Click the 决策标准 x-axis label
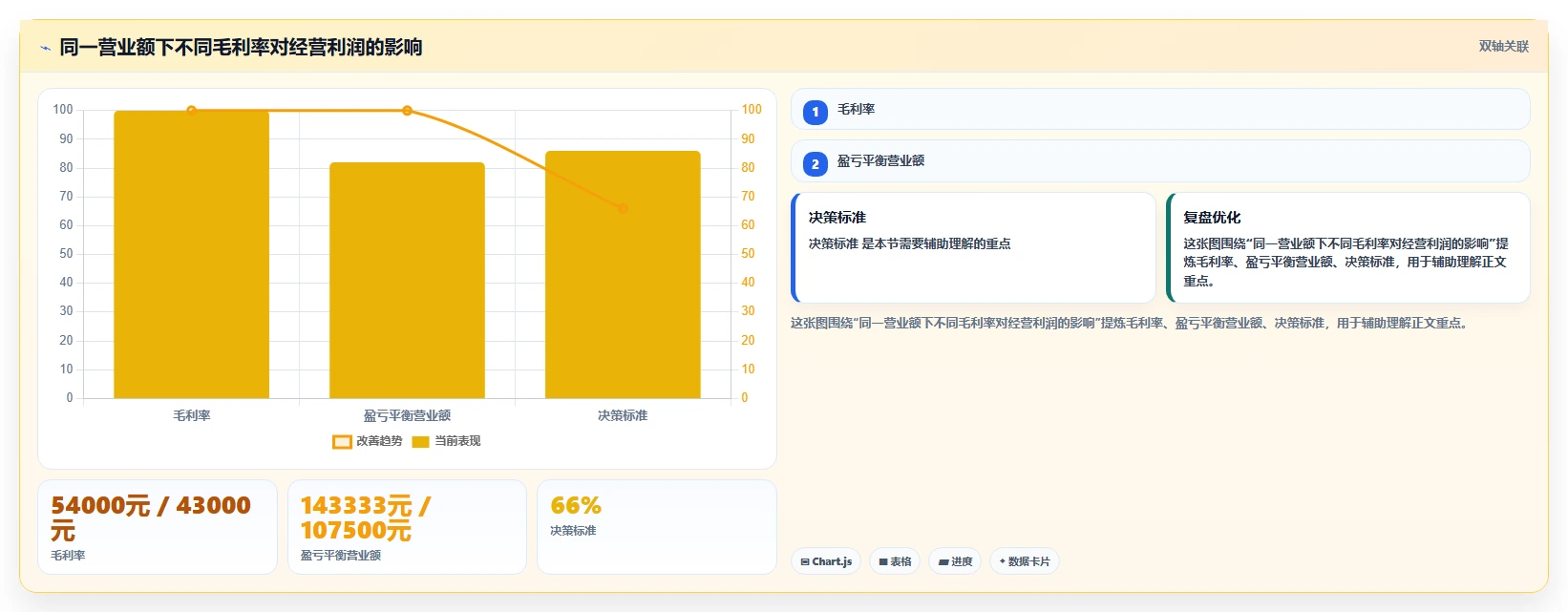This screenshot has width=1568, height=612. (x=623, y=415)
